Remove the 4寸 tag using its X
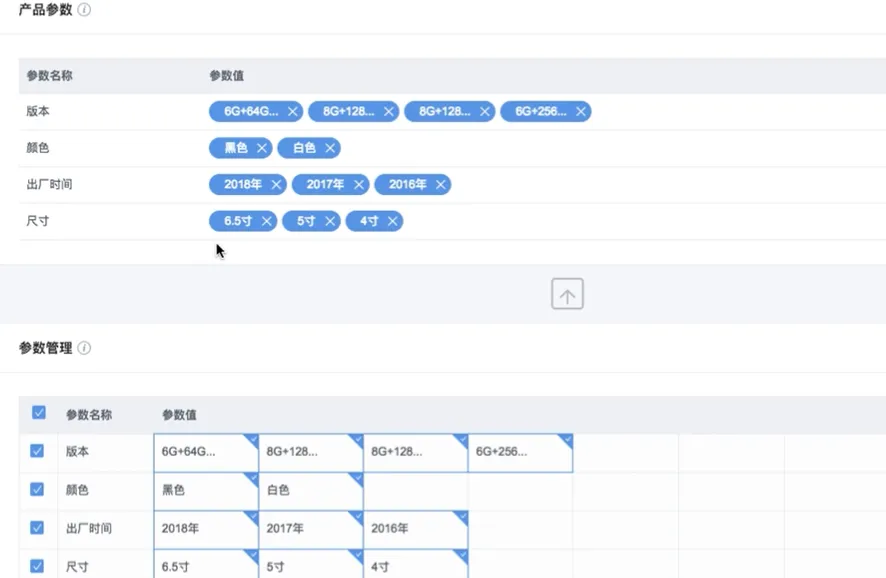The image size is (886, 578). point(393,221)
